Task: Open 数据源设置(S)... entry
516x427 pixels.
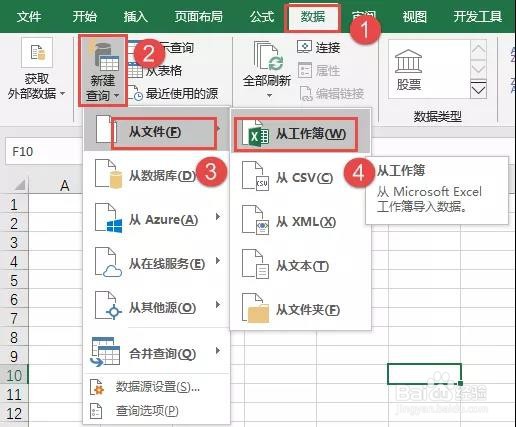Action: coord(158,387)
